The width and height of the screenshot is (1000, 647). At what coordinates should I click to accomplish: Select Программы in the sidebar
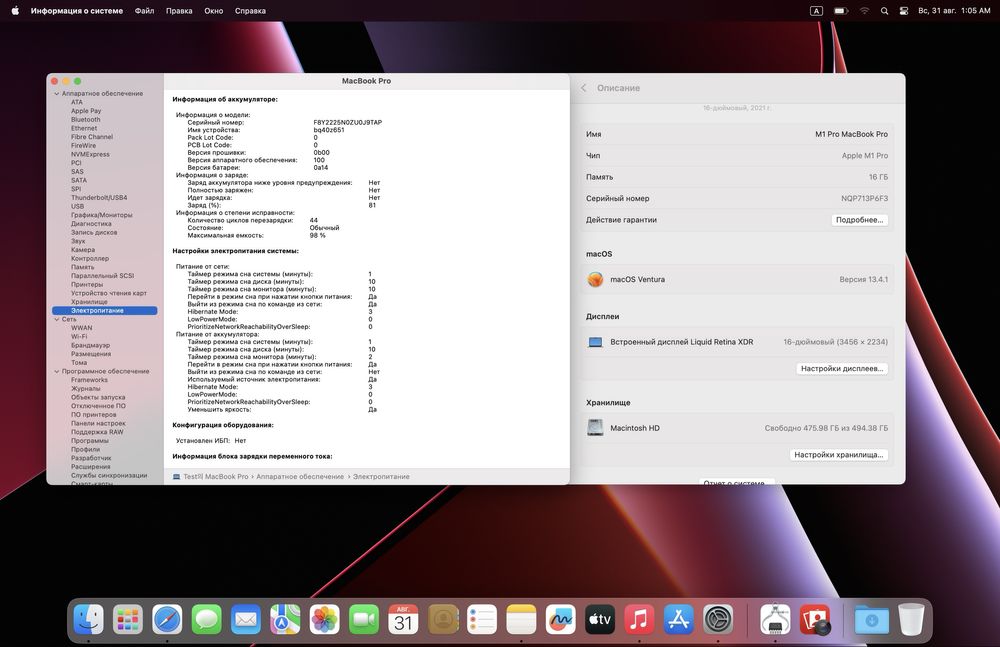click(x=89, y=441)
